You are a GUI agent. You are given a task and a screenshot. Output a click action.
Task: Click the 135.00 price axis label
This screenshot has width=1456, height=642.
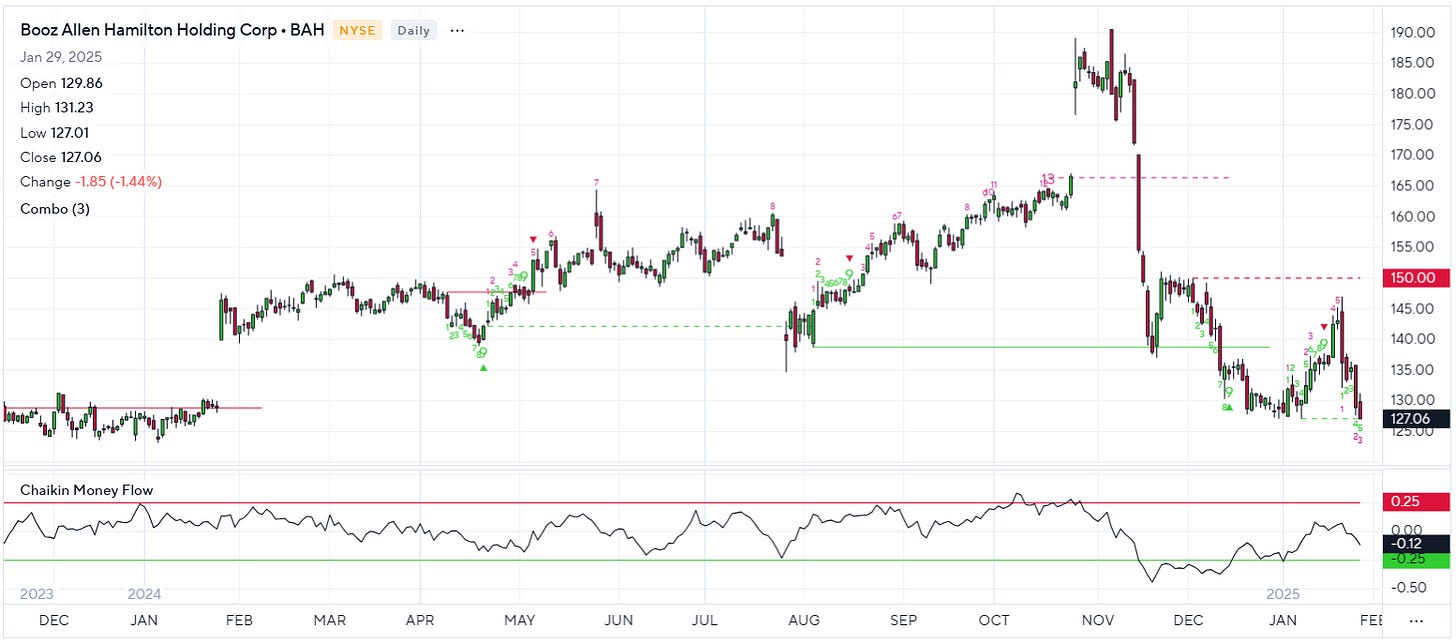pos(1414,370)
